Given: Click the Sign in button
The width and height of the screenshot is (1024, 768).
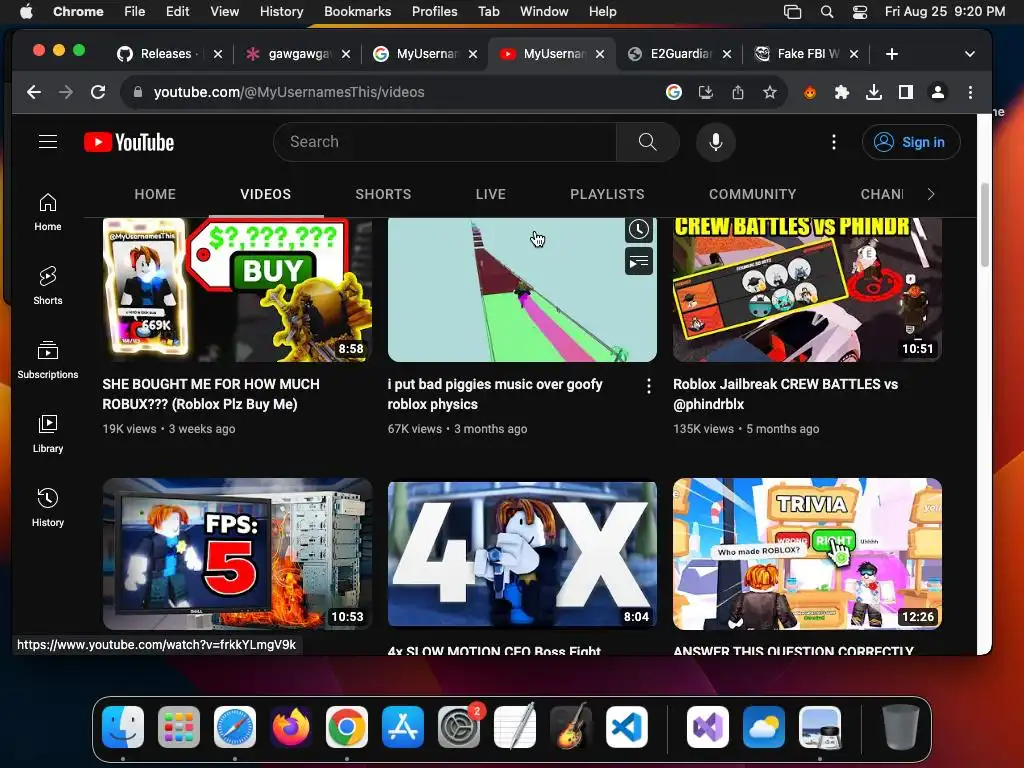Looking at the screenshot, I should [911, 142].
